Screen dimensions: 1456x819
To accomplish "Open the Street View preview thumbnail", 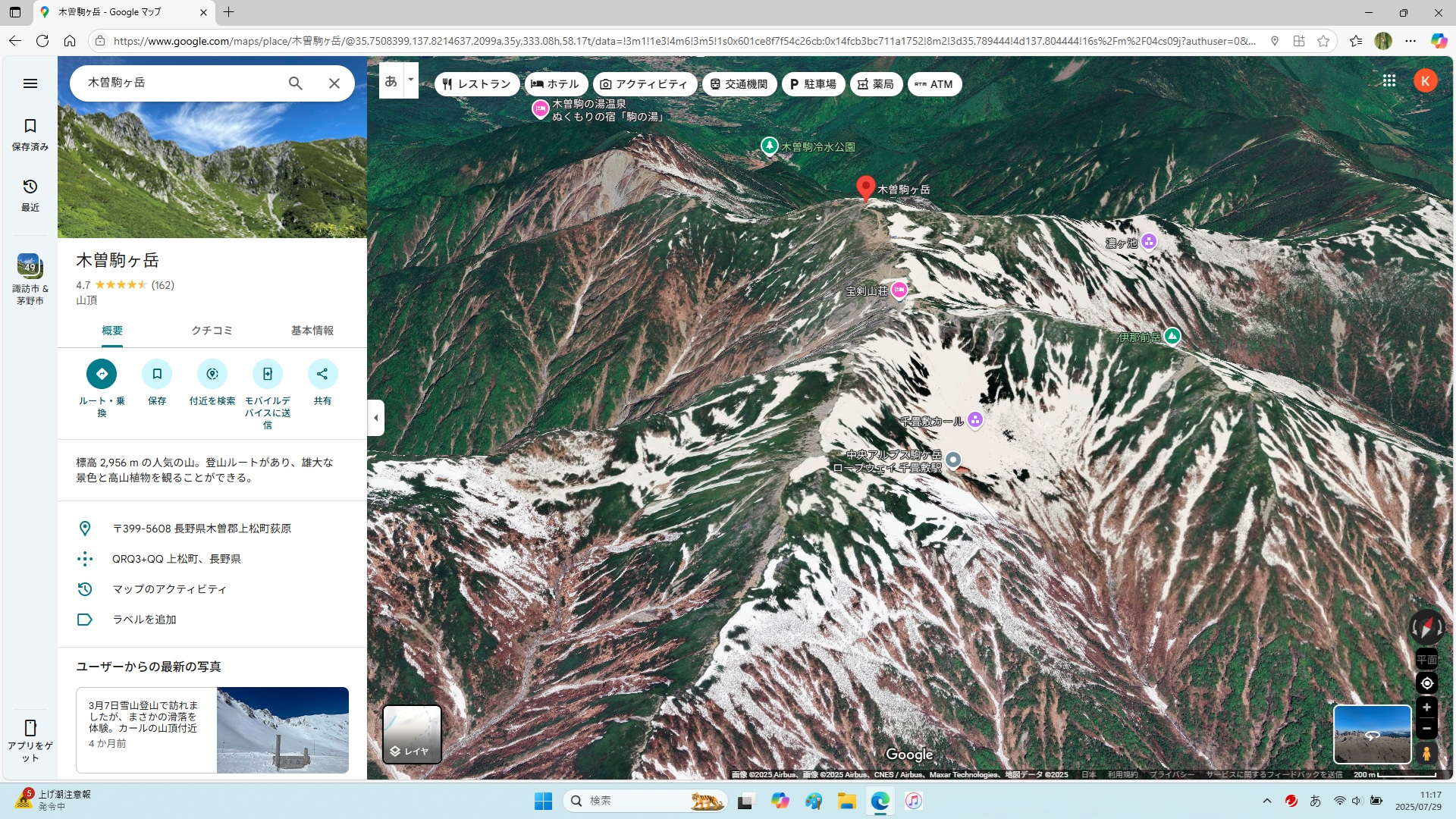I will point(1372,734).
